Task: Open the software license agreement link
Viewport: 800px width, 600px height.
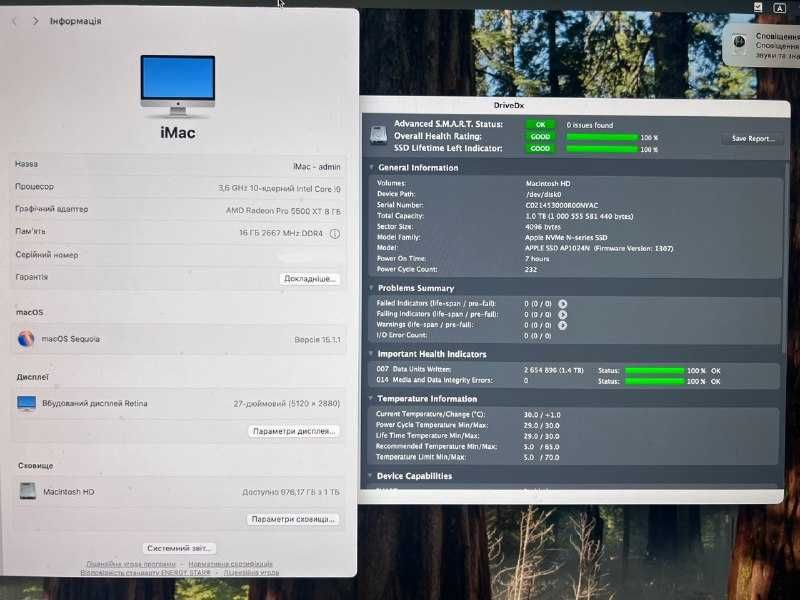Action: (x=131, y=564)
